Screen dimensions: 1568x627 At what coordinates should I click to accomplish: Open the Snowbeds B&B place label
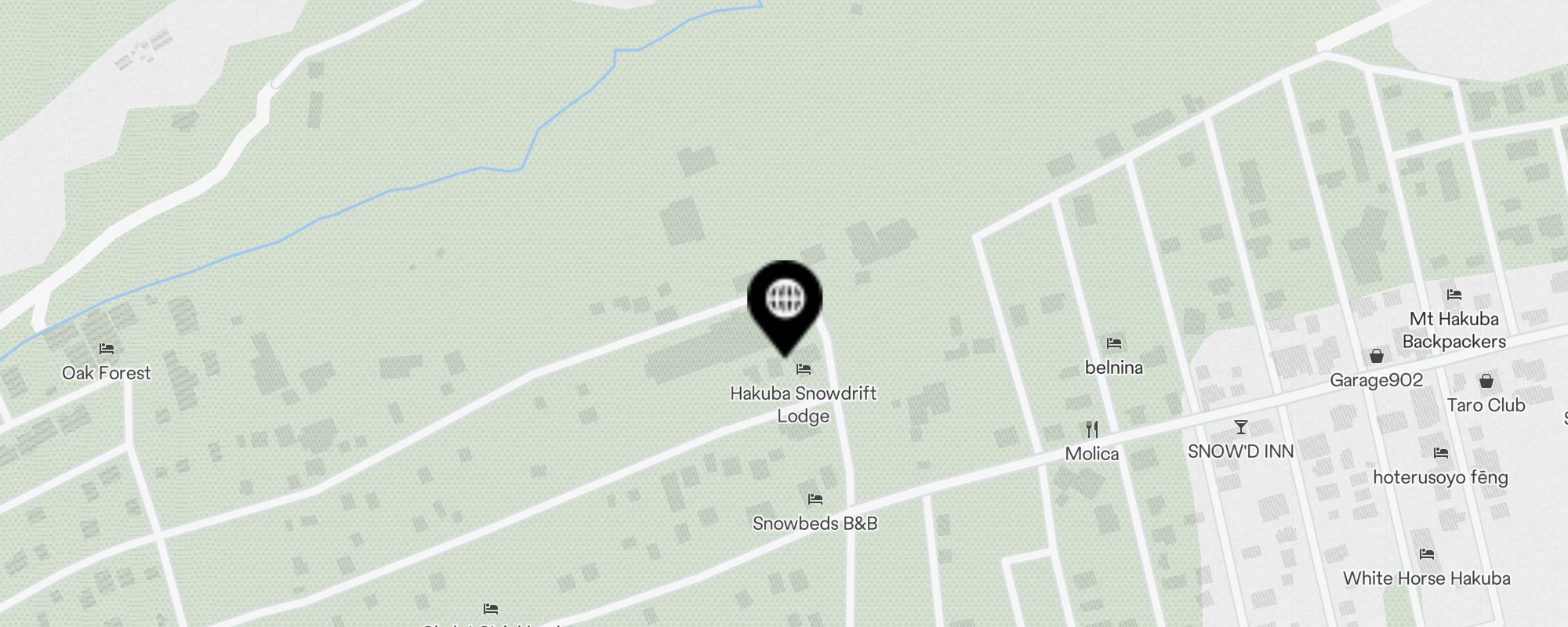815,524
